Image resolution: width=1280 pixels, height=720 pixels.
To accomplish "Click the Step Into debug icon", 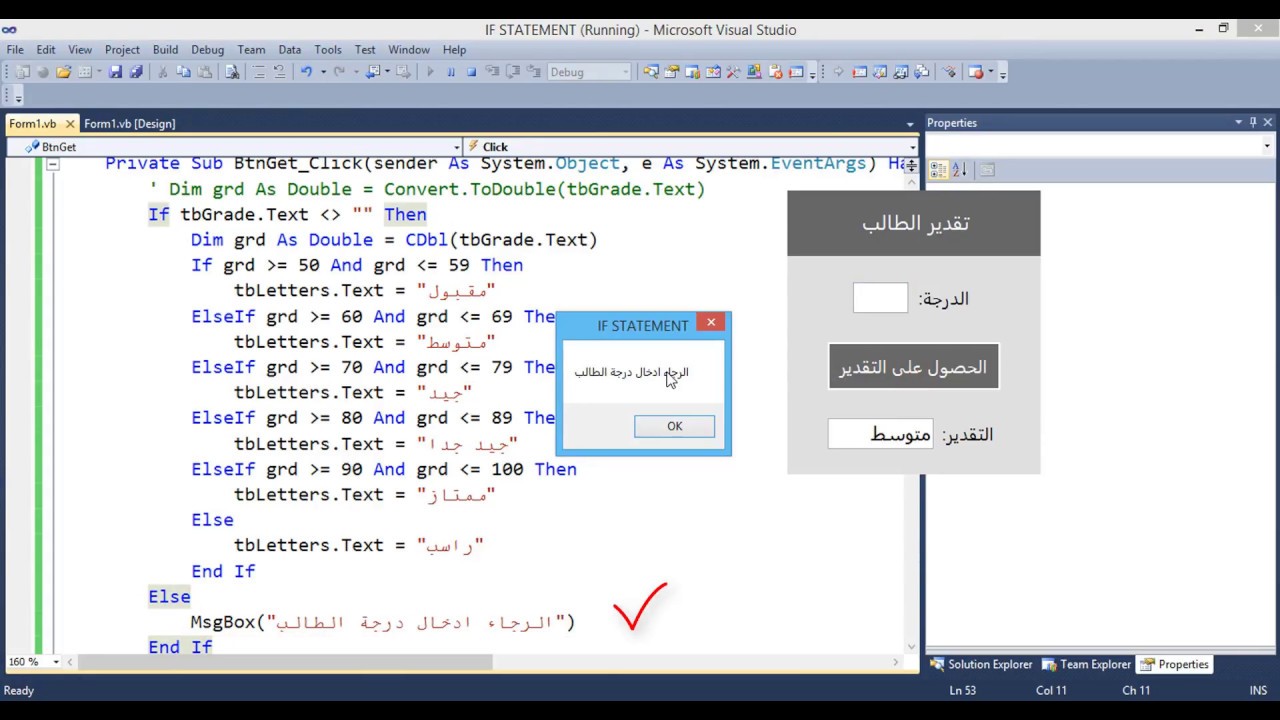I will point(493,72).
